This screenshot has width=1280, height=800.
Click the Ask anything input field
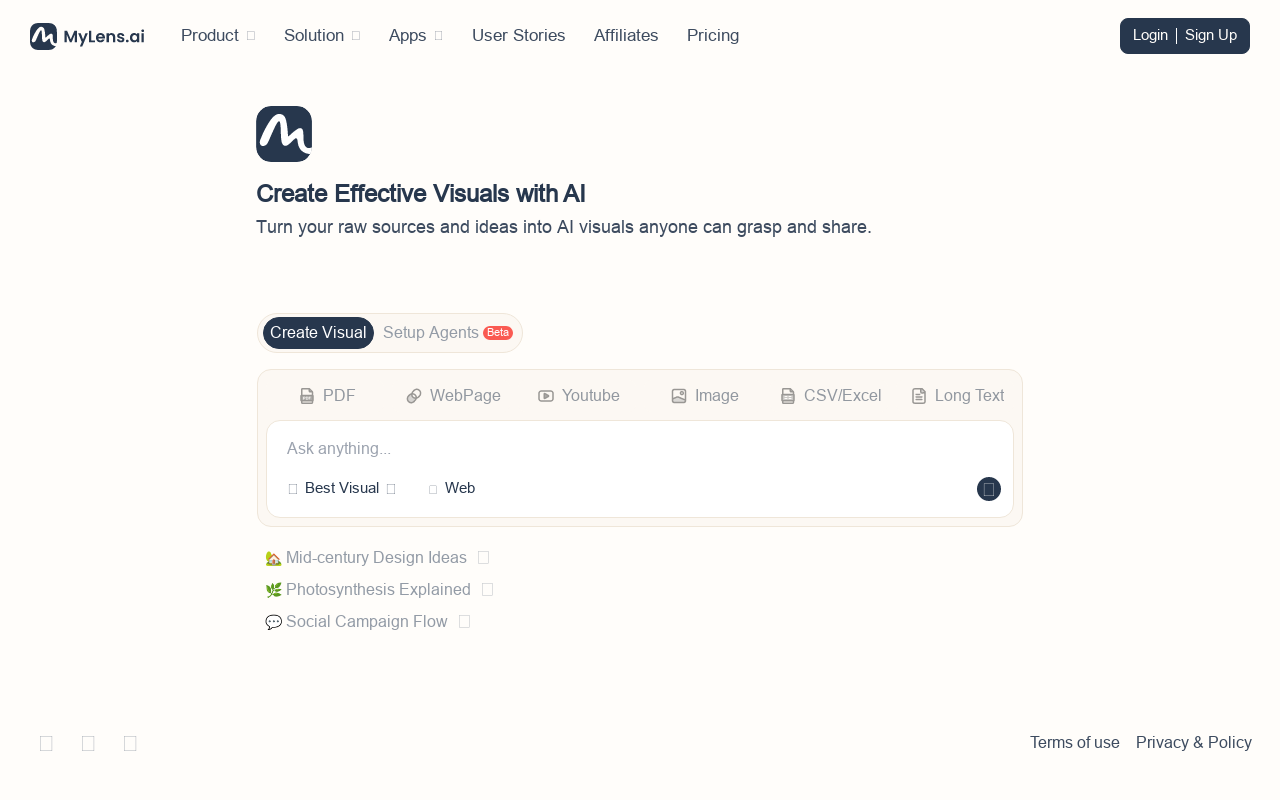pyautogui.click(x=640, y=449)
